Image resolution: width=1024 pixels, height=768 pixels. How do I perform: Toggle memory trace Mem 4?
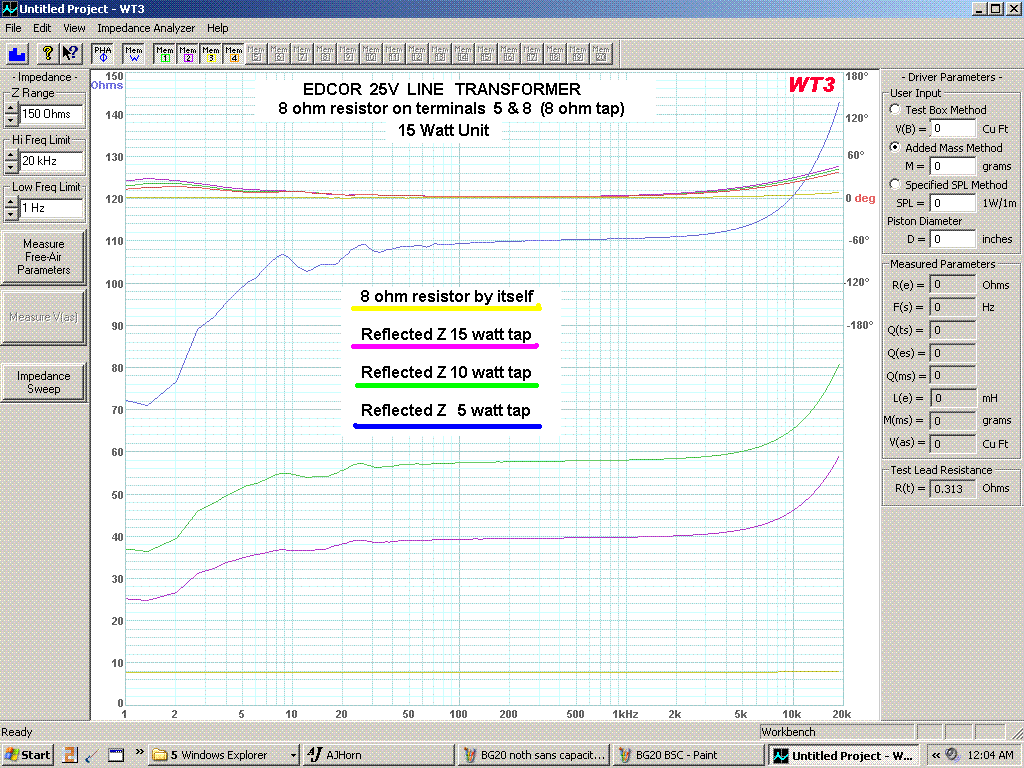tap(233, 54)
